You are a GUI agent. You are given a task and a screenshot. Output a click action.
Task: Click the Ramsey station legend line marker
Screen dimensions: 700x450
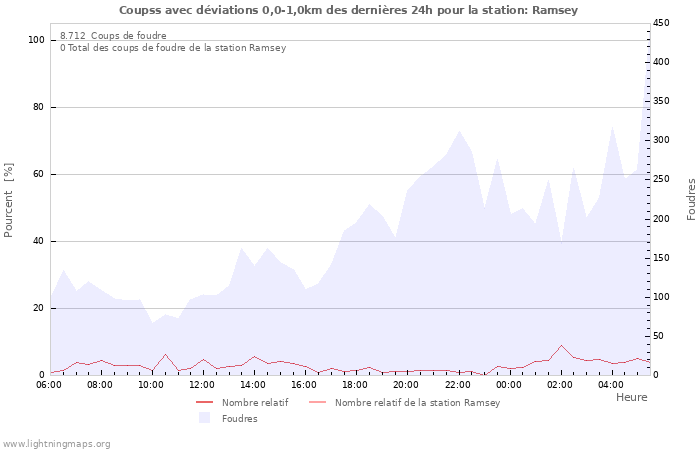(317, 402)
